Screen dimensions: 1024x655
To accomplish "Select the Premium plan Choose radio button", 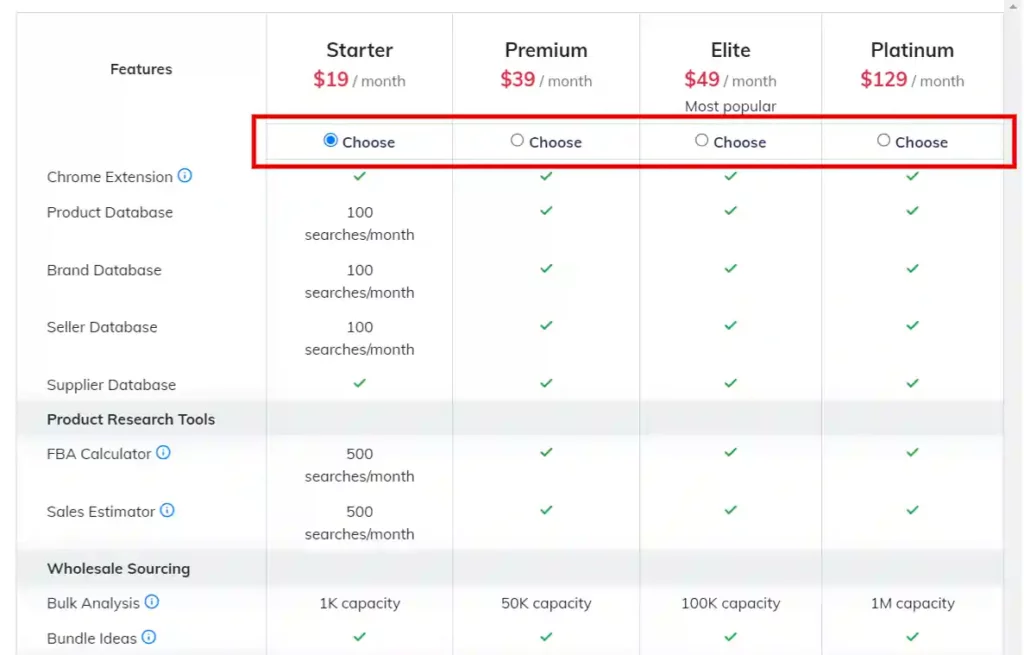I will click(516, 141).
